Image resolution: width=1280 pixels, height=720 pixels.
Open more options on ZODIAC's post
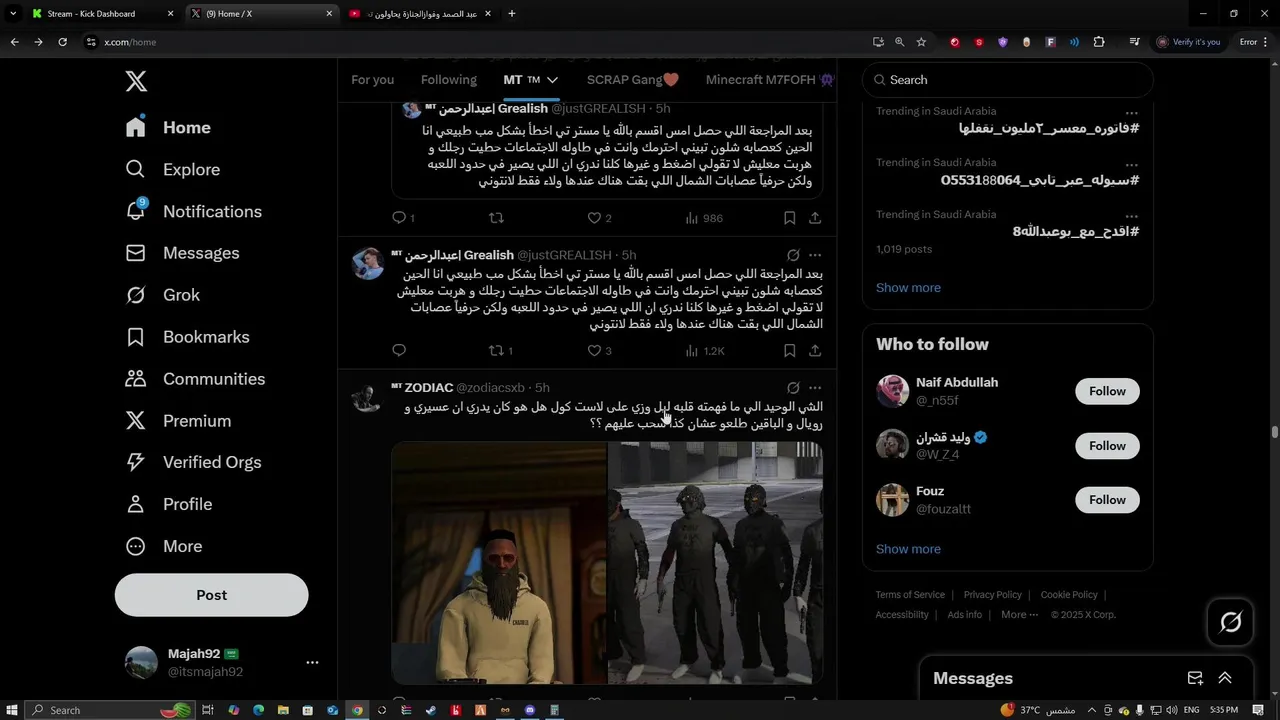[x=815, y=388]
